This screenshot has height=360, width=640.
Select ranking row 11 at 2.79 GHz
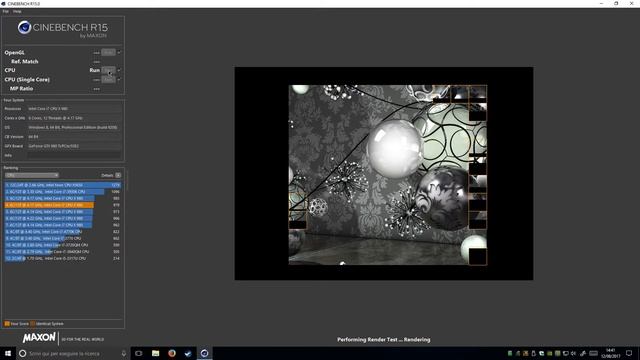(x=62, y=251)
